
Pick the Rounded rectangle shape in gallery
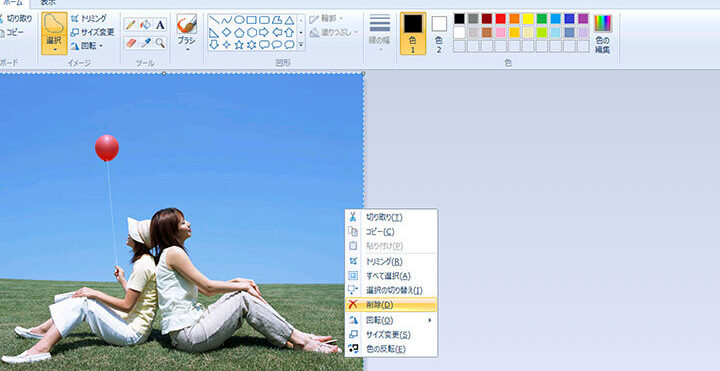click(264, 20)
